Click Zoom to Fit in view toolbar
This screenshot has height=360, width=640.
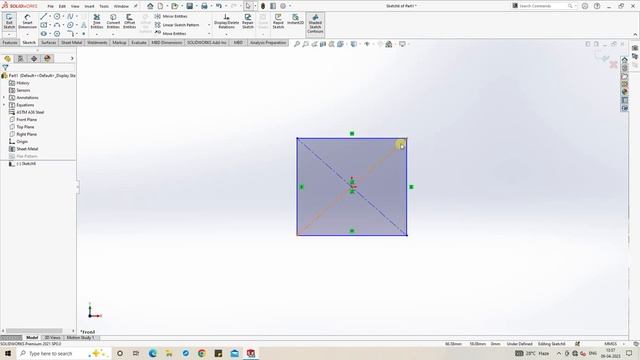click(x=297, y=44)
